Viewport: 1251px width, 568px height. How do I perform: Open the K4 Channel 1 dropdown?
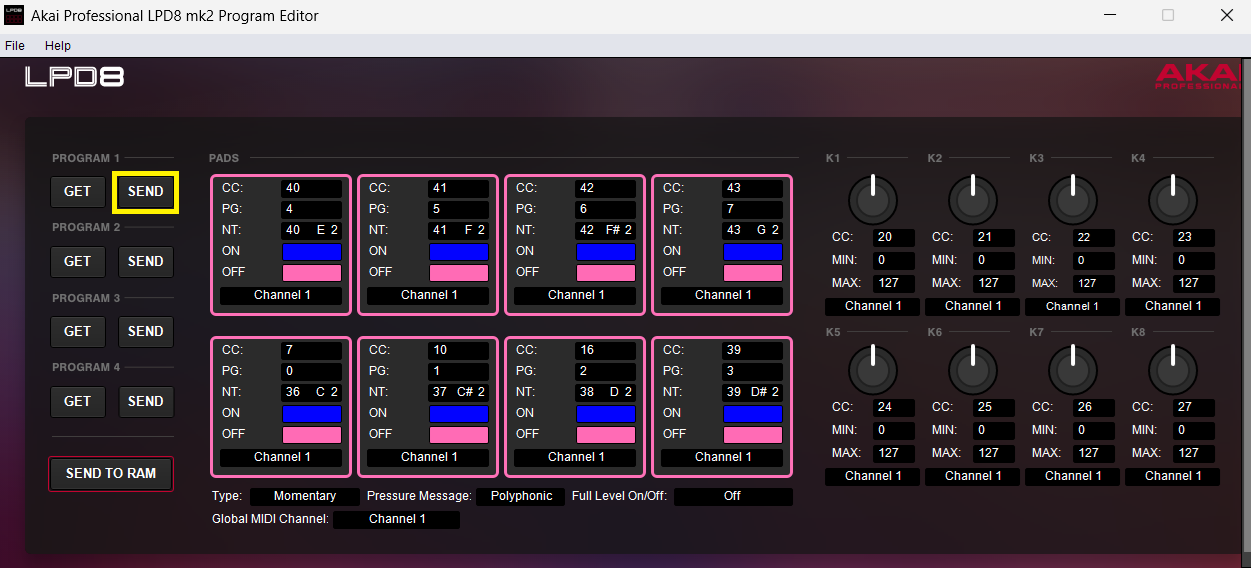point(1173,306)
